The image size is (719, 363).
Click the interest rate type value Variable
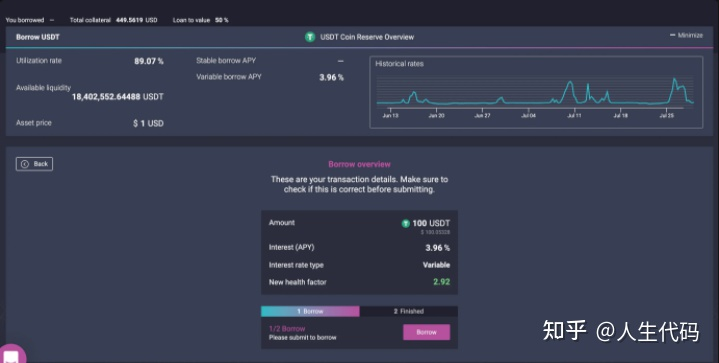[x=436, y=265]
